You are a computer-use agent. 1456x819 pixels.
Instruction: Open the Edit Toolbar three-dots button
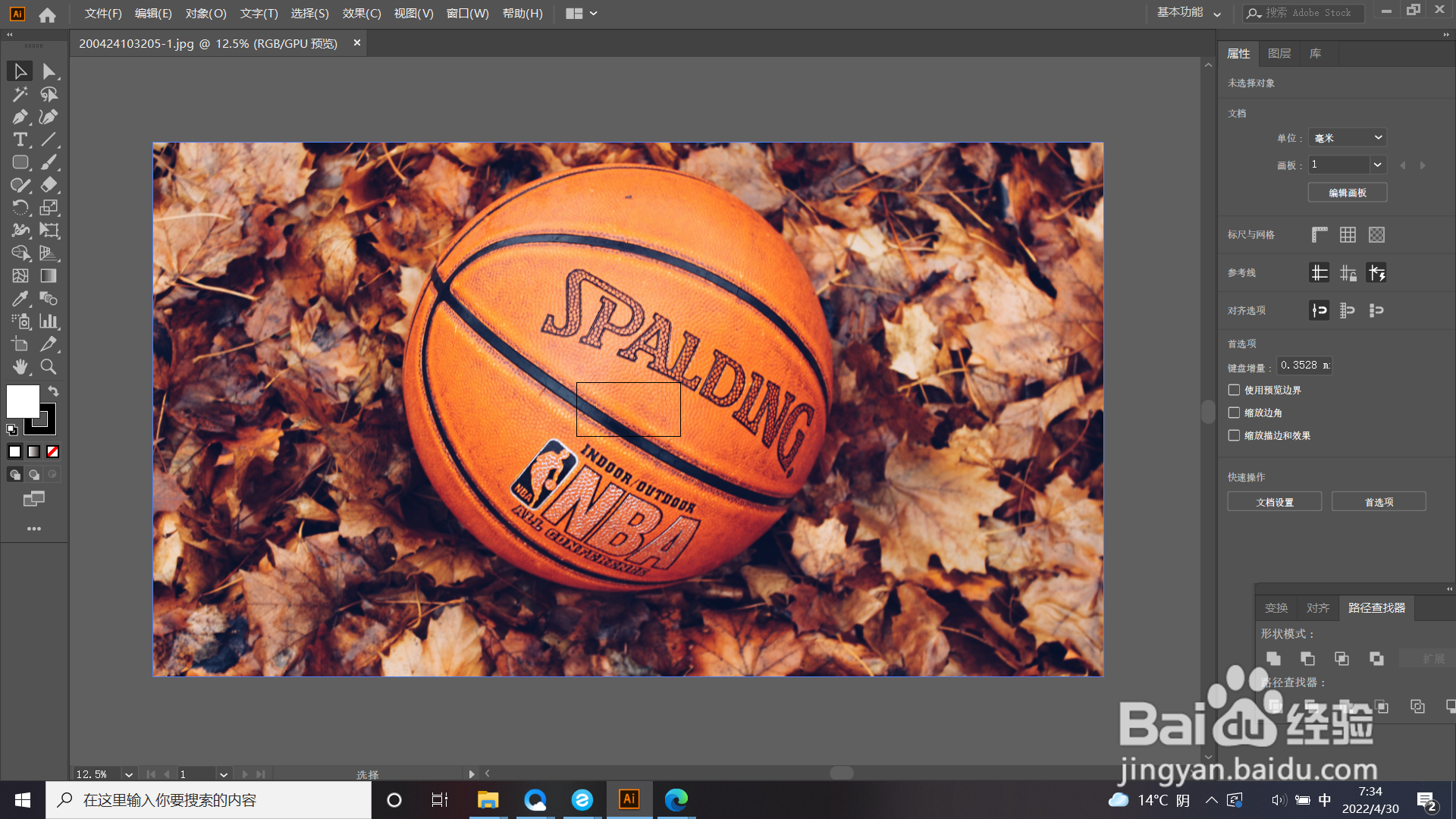(34, 529)
